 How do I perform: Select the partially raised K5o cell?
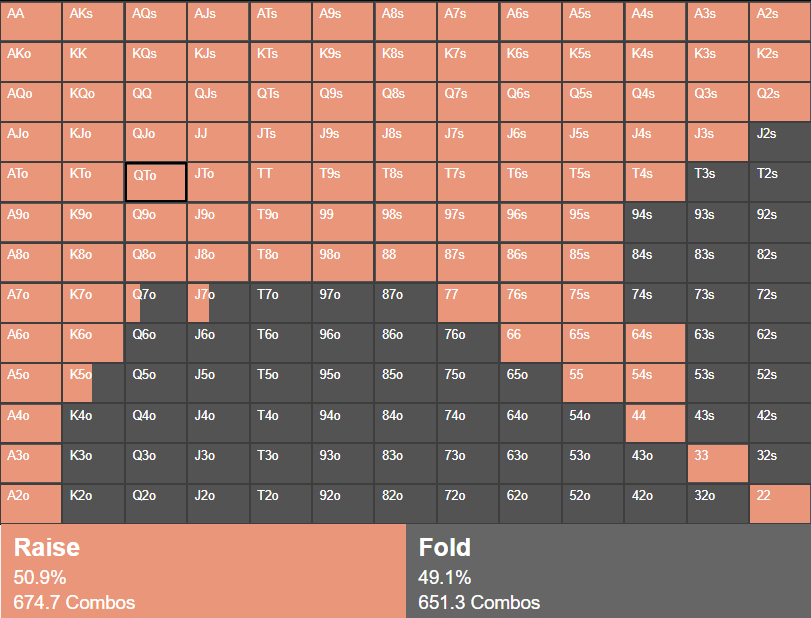pyautogui.click(x=93, y=383)
